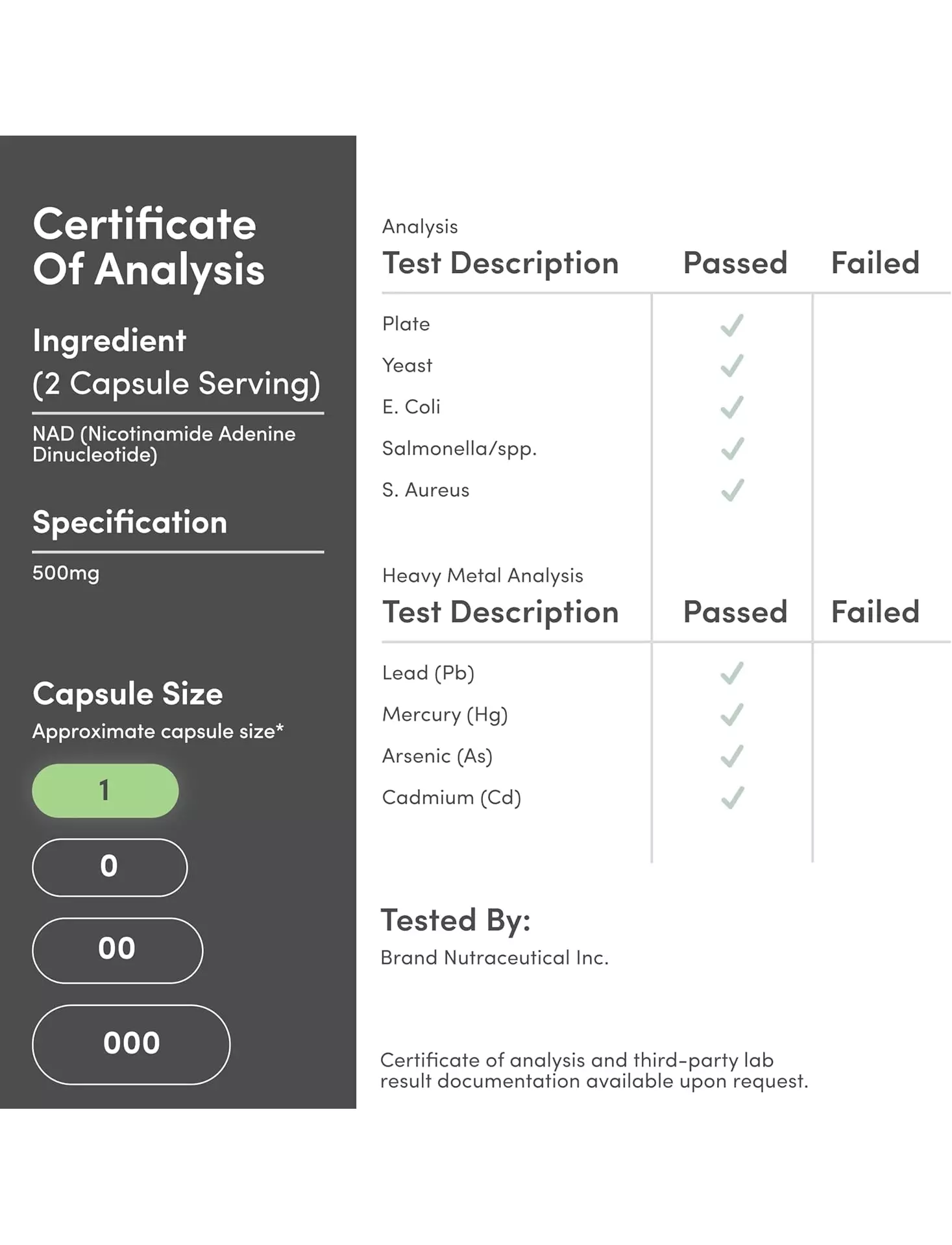Click the E. Coli passed checkmark
Image resolution: width=952 pixels, height=1245 pixels.
click(732, 407)
